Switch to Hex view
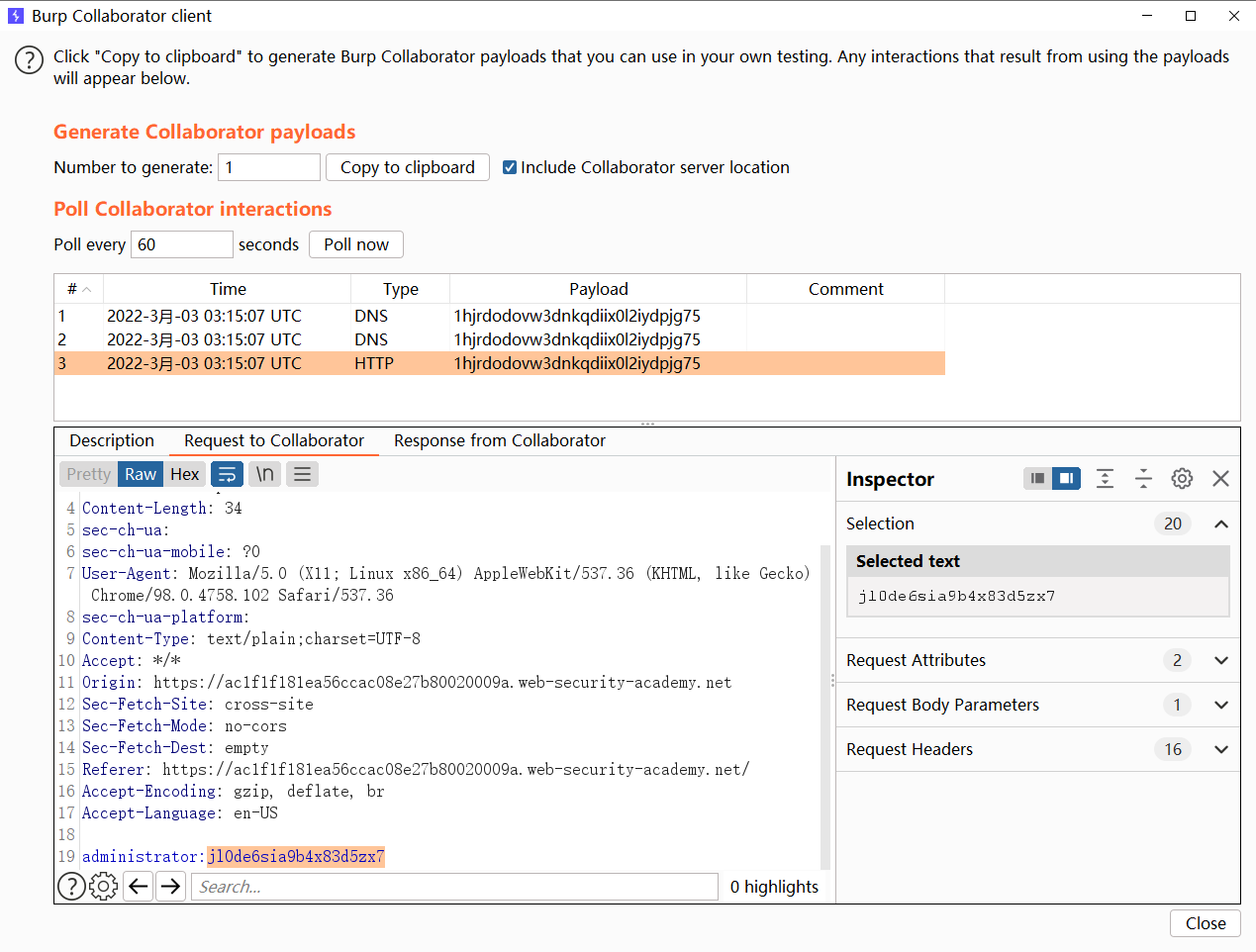 [185, 474]
